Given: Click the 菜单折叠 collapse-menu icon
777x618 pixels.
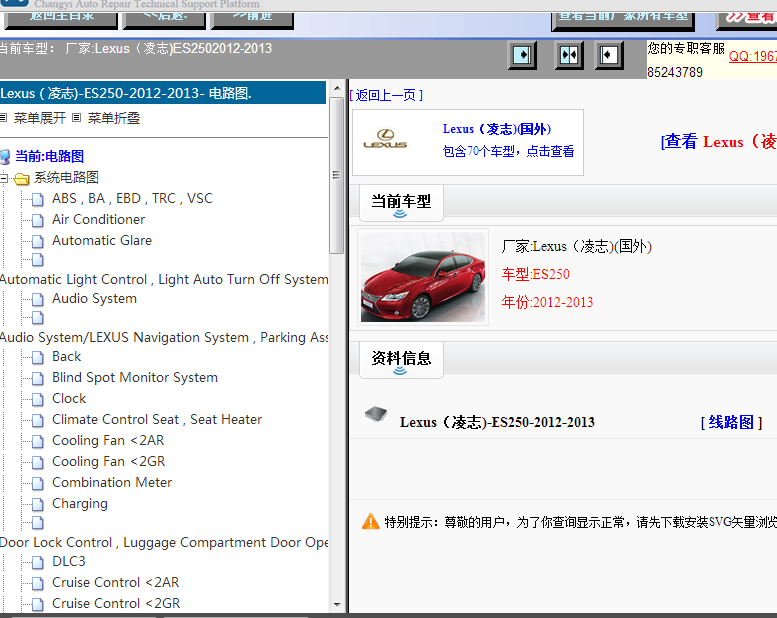Looking at the screenshot, I should [76, 118].
